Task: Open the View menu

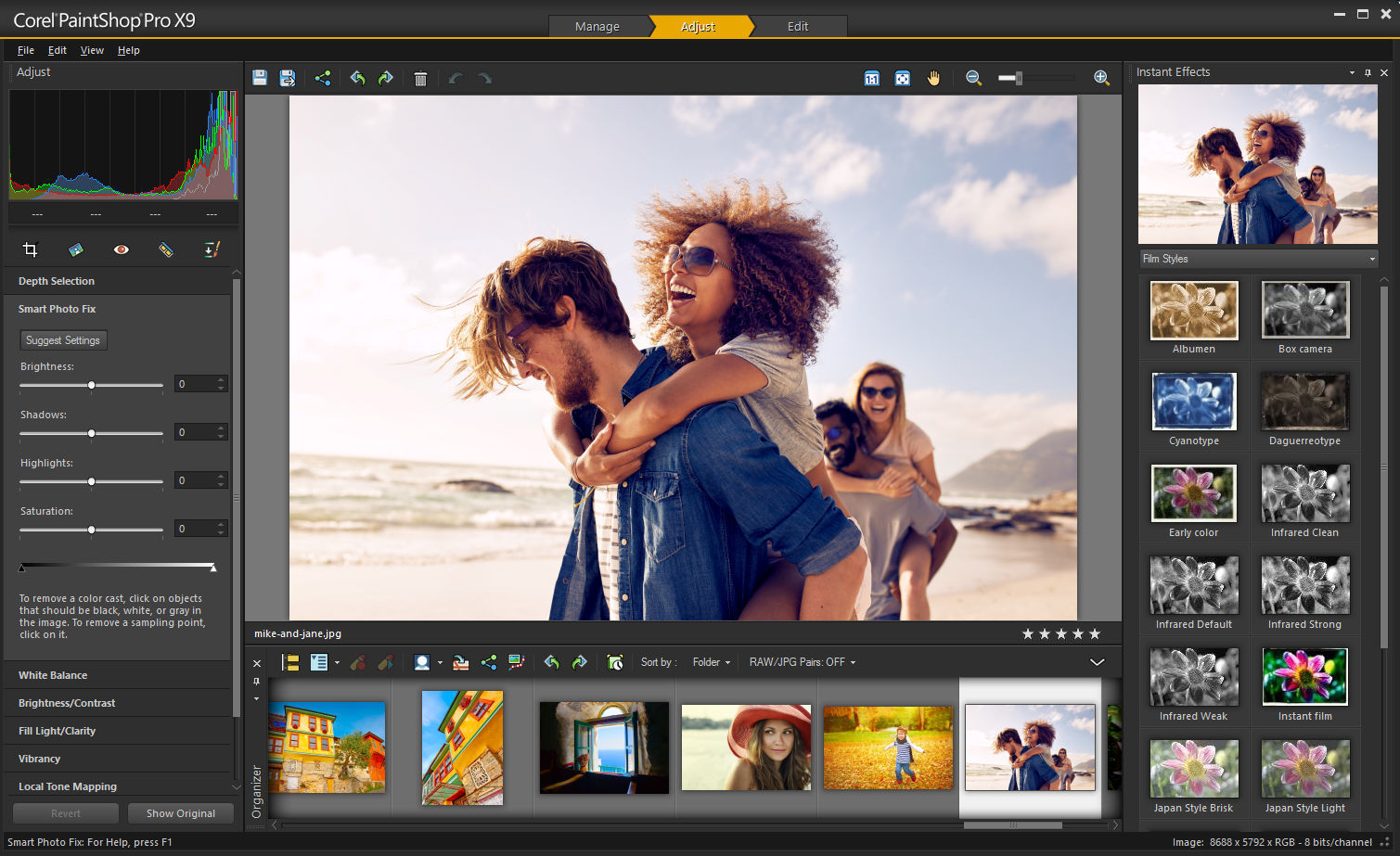Action: (x=92, y=50)
